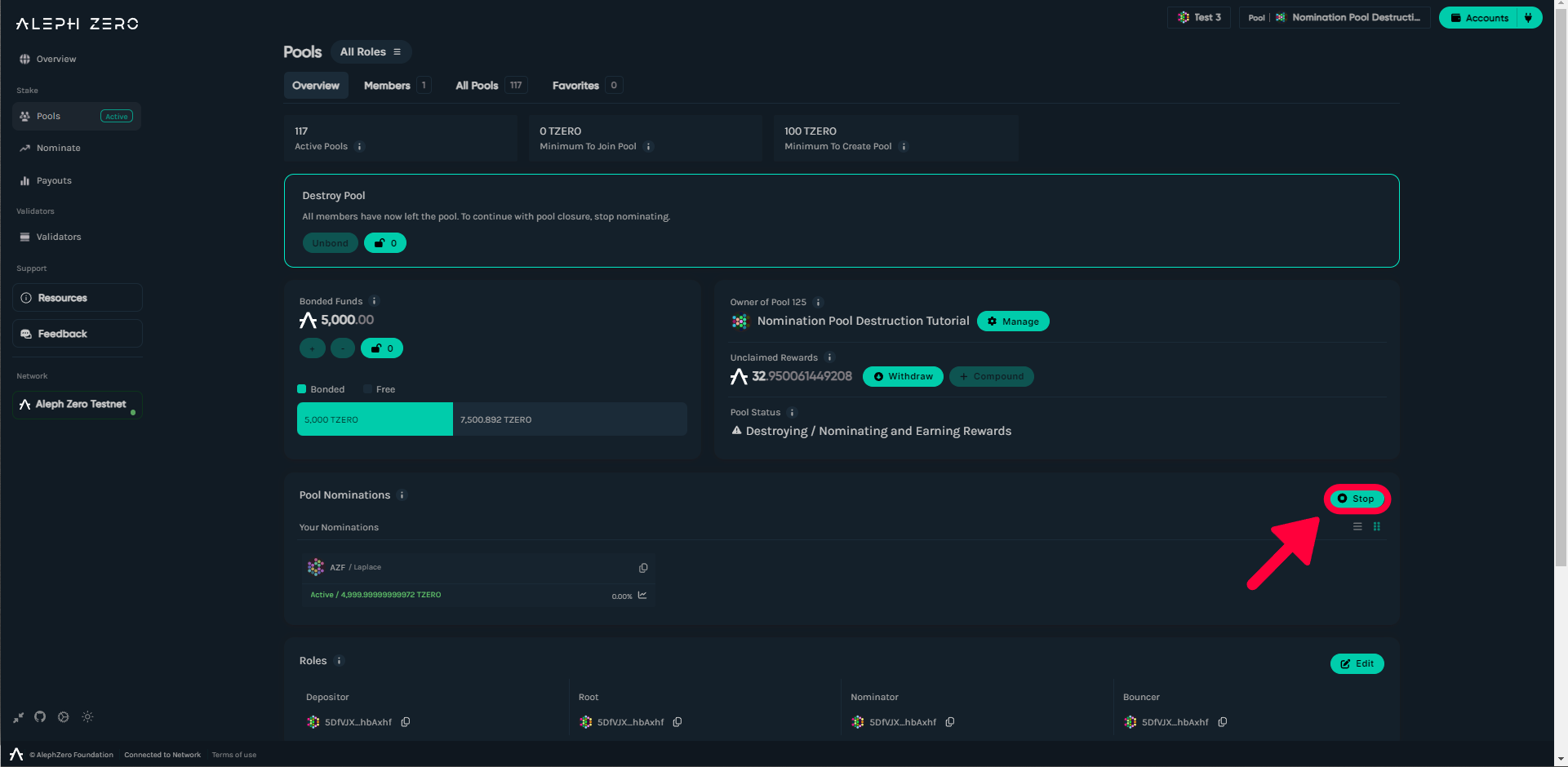View the AZF validator performance chart icon

642,596
